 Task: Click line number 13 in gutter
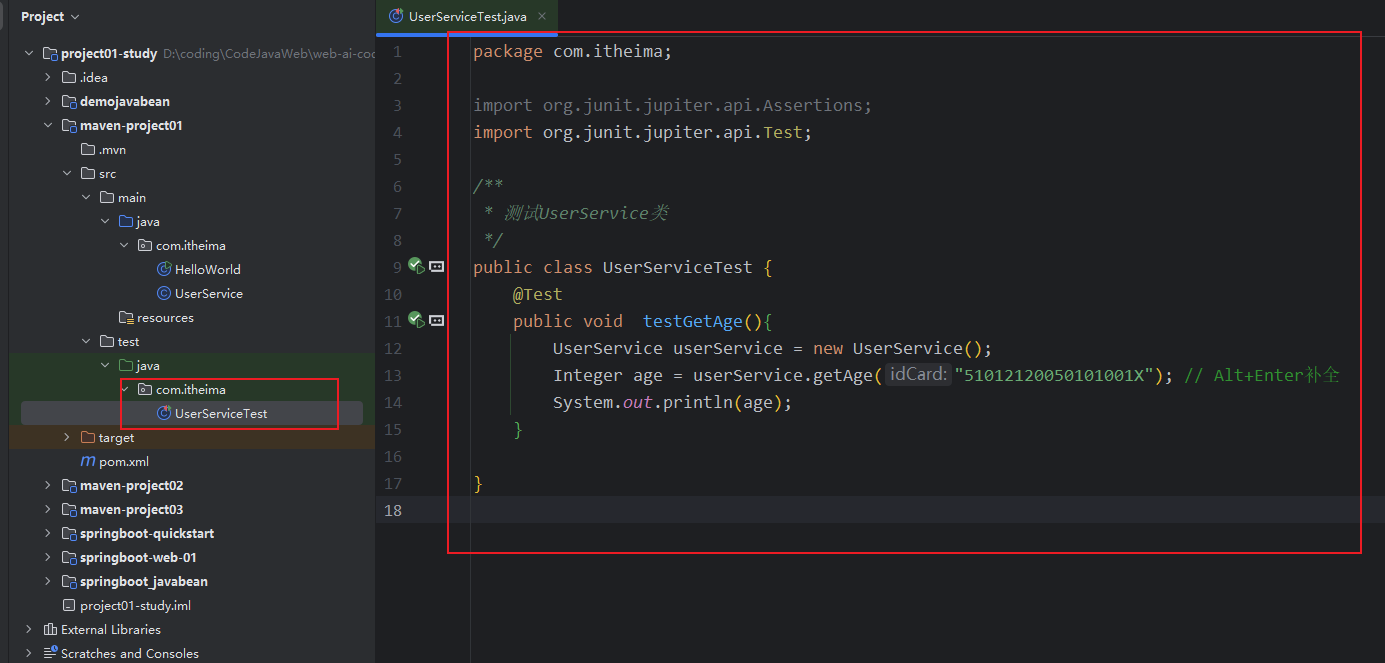[x=393, y=375]
